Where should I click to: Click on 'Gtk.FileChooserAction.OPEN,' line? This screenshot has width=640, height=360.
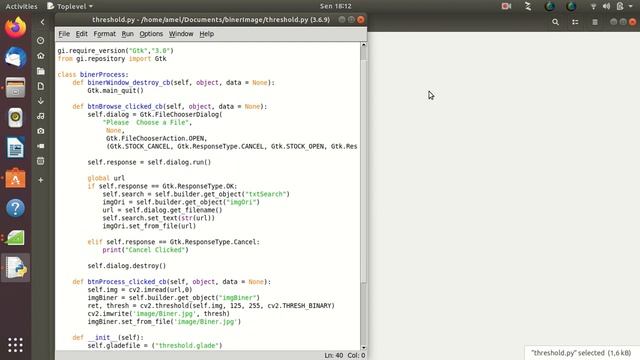pos(156,138)
